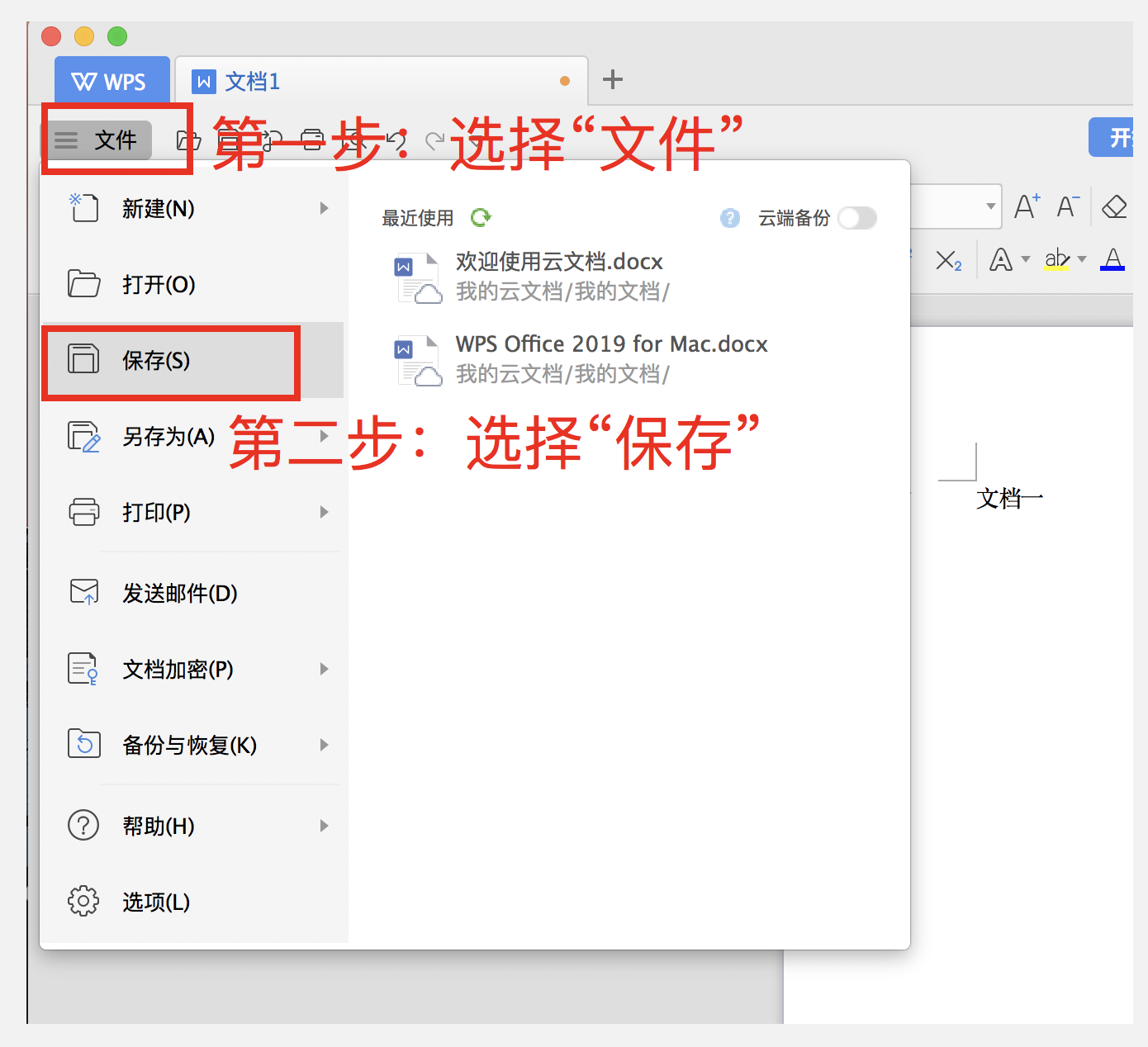Viewport: 1148px width, 1047px height.
Task: Expand the 文档加密(P) submenu arrow
Action: 325,669
